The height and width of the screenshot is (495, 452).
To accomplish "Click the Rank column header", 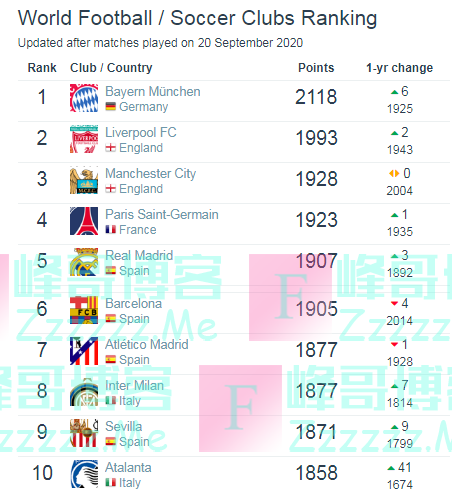I will pyautogui.click(x=42, y=68).
